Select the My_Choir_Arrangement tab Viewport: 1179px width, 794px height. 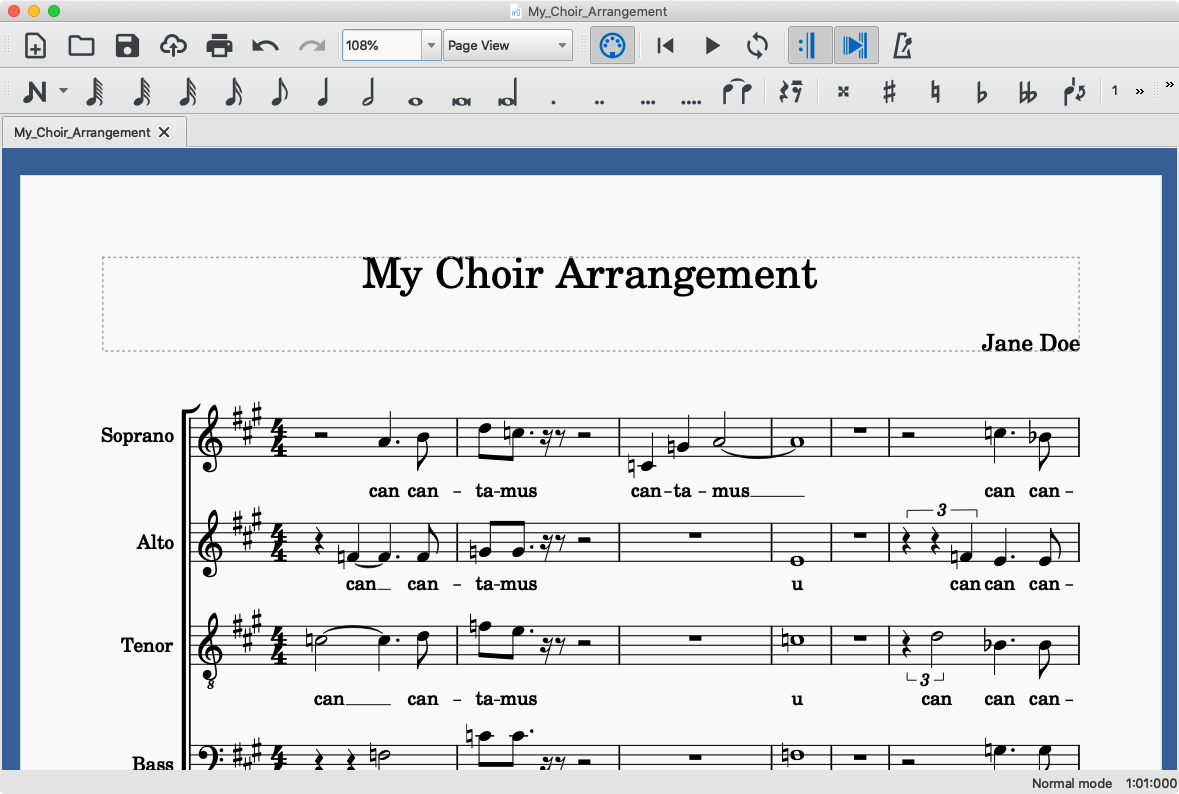click(x=82, y=132)
